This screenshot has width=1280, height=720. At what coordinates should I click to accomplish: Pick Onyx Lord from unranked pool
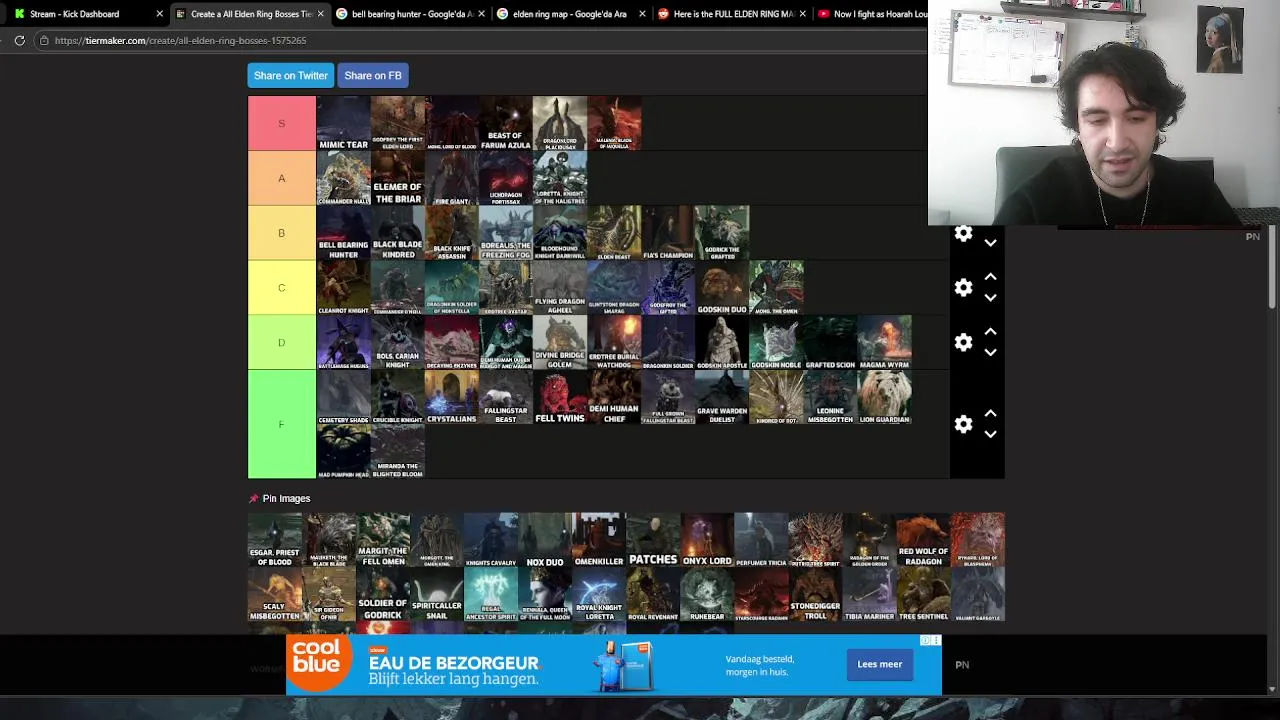[707, 540]
